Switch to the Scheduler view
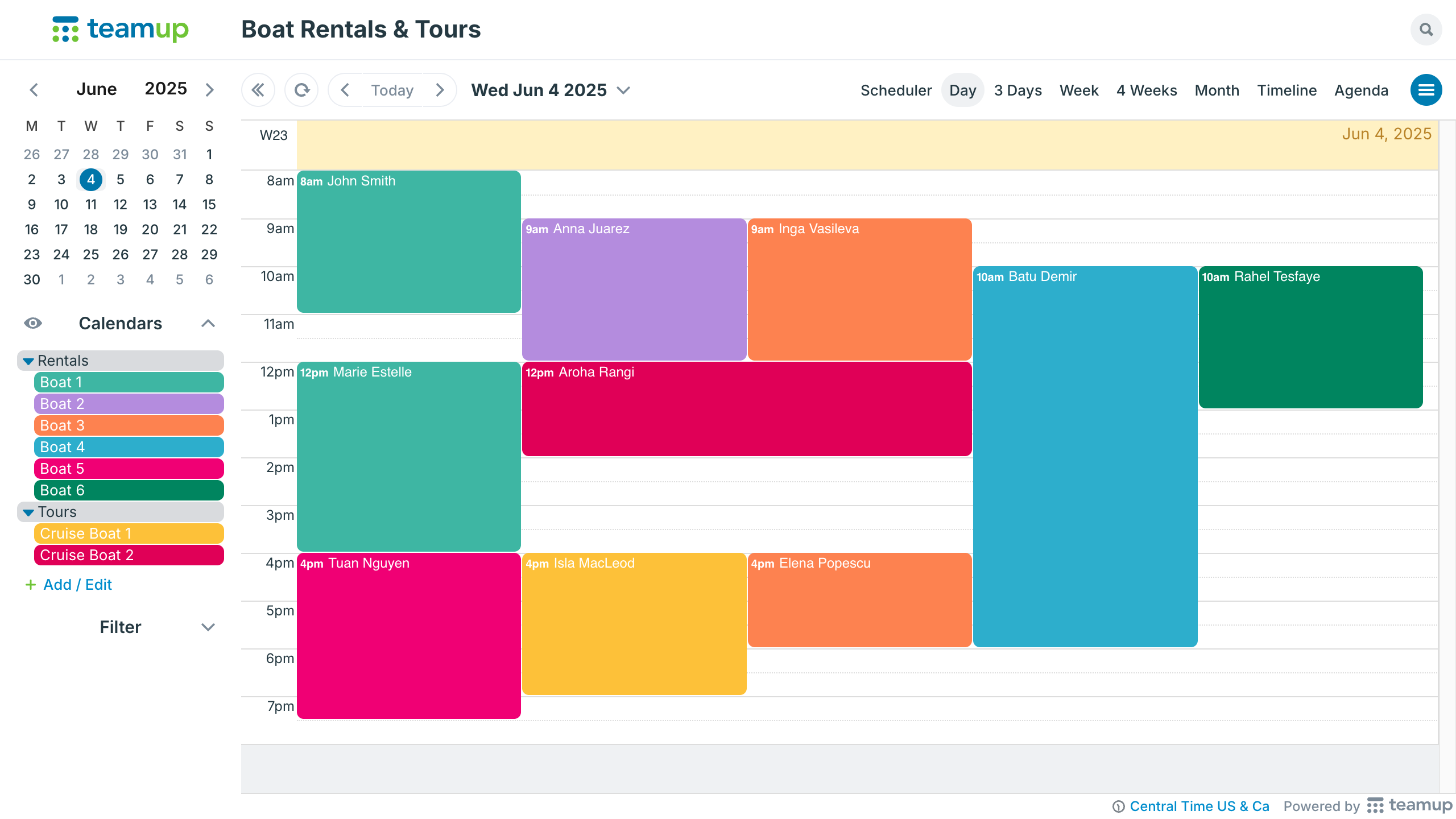Viewport: 1456px width, 819px height. [896, 90]
